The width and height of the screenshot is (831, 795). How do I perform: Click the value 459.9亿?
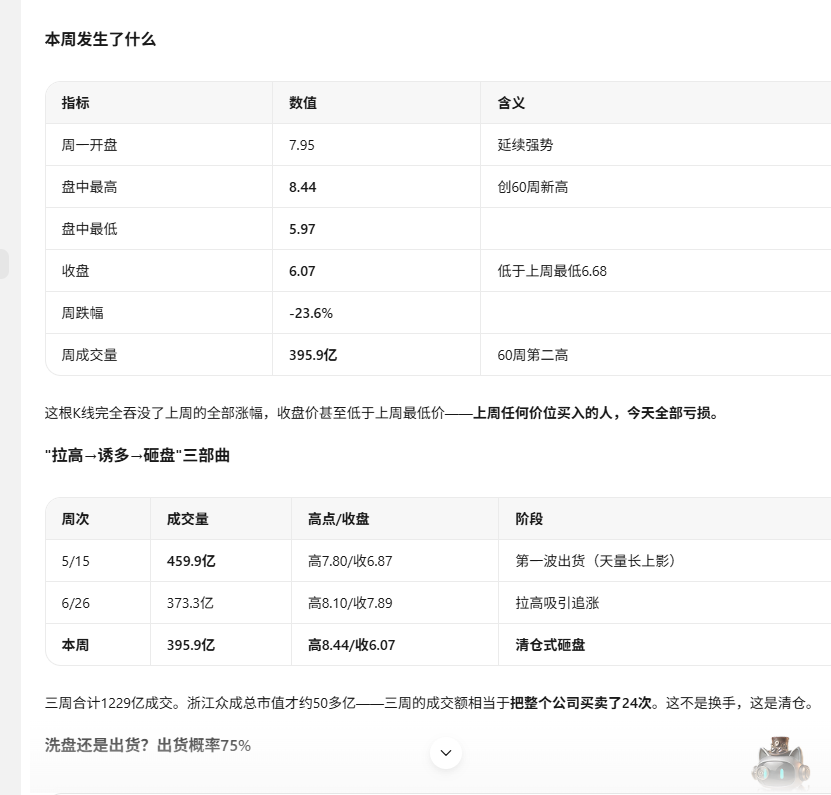191,561
